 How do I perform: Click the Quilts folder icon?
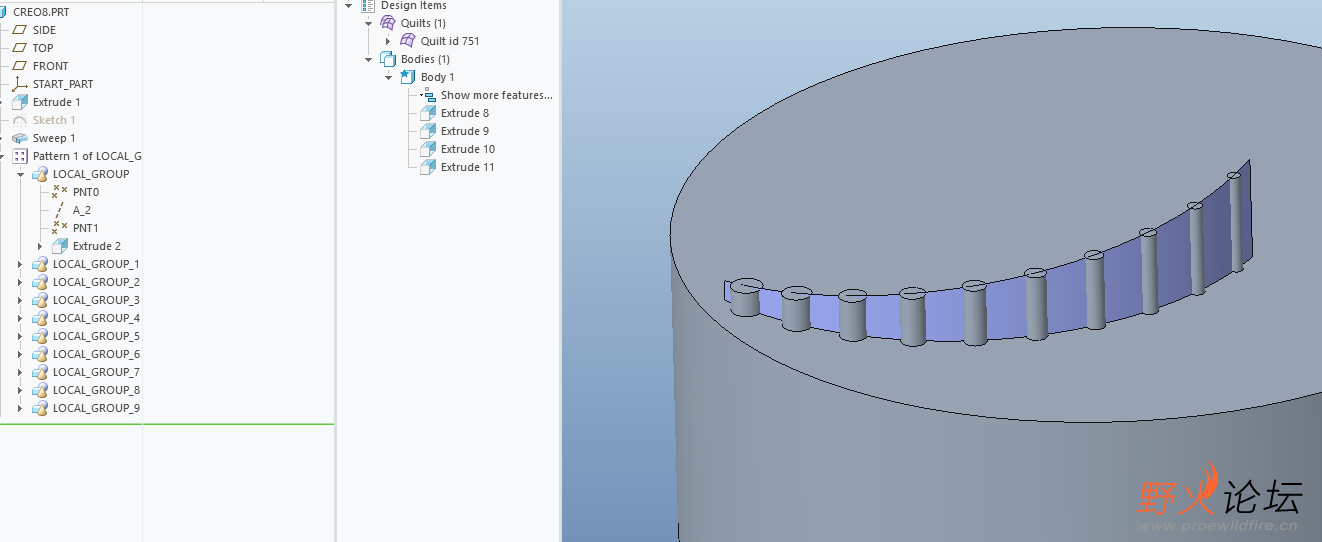388,23
